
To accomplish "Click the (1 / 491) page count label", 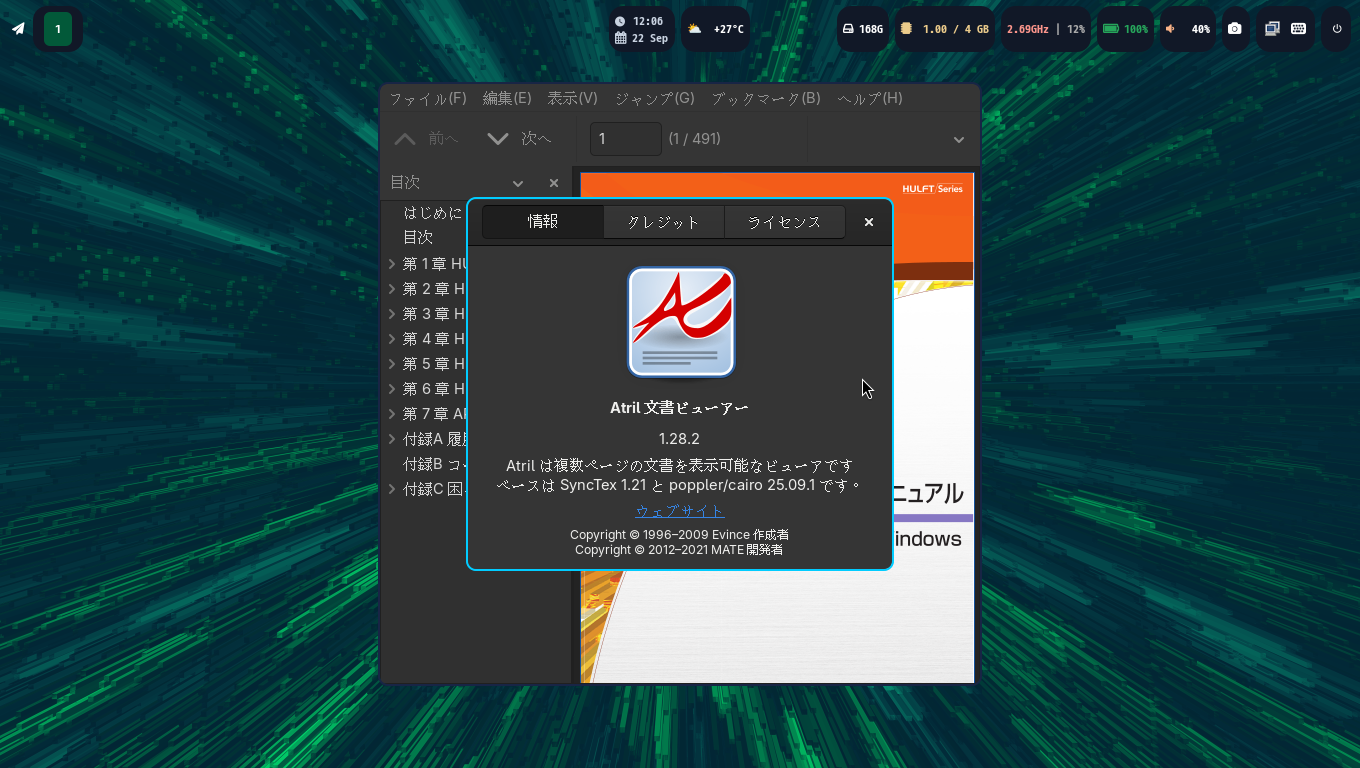I will [x=695, y=139].
